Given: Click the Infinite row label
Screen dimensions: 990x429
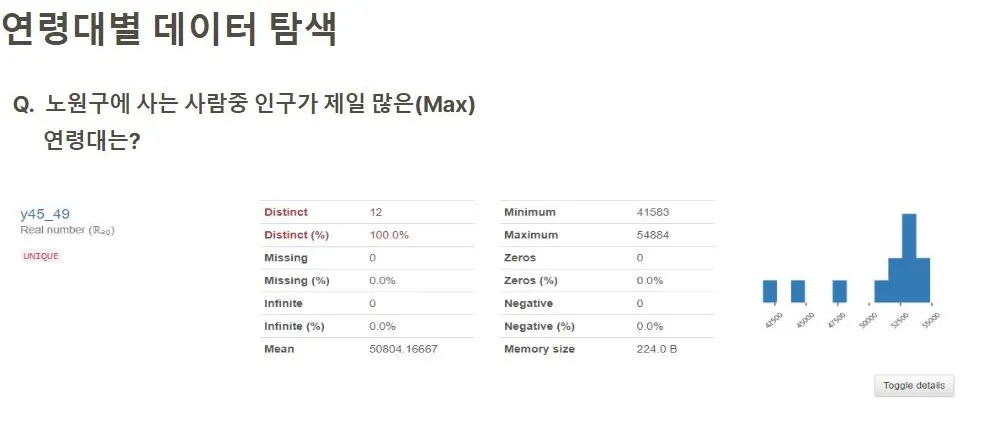Looking at the screenshot, I should point(283,303).
